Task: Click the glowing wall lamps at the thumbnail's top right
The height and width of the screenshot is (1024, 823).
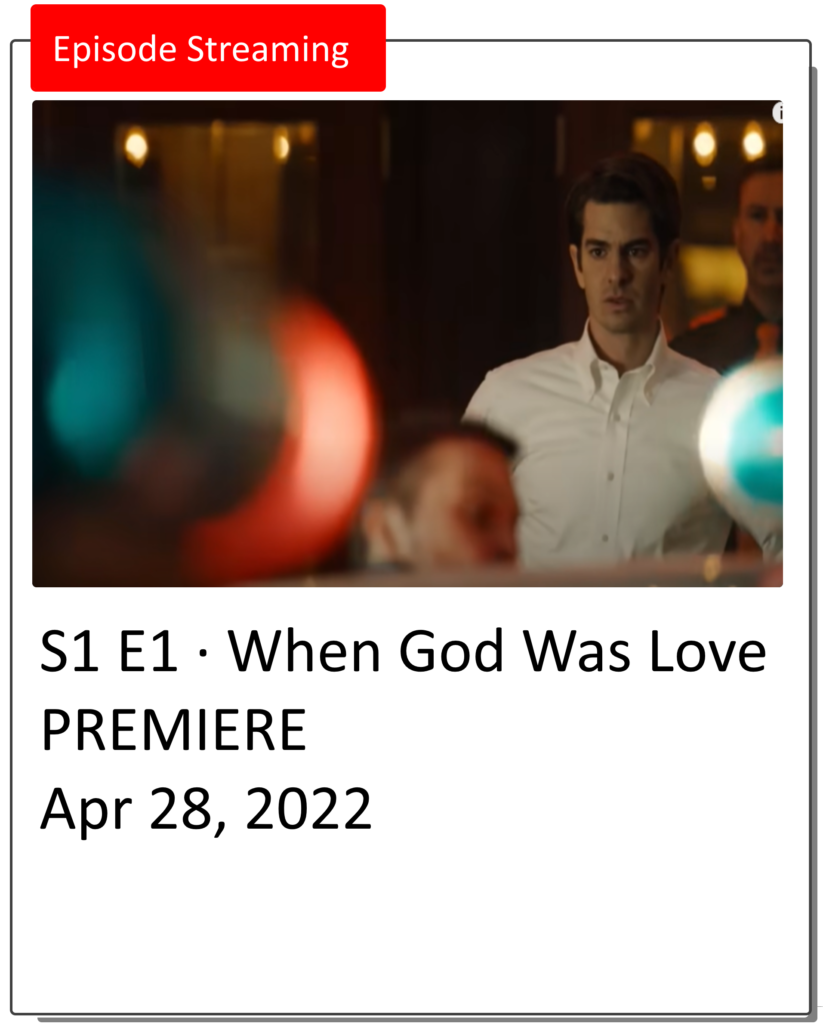Action: point(728,142)
